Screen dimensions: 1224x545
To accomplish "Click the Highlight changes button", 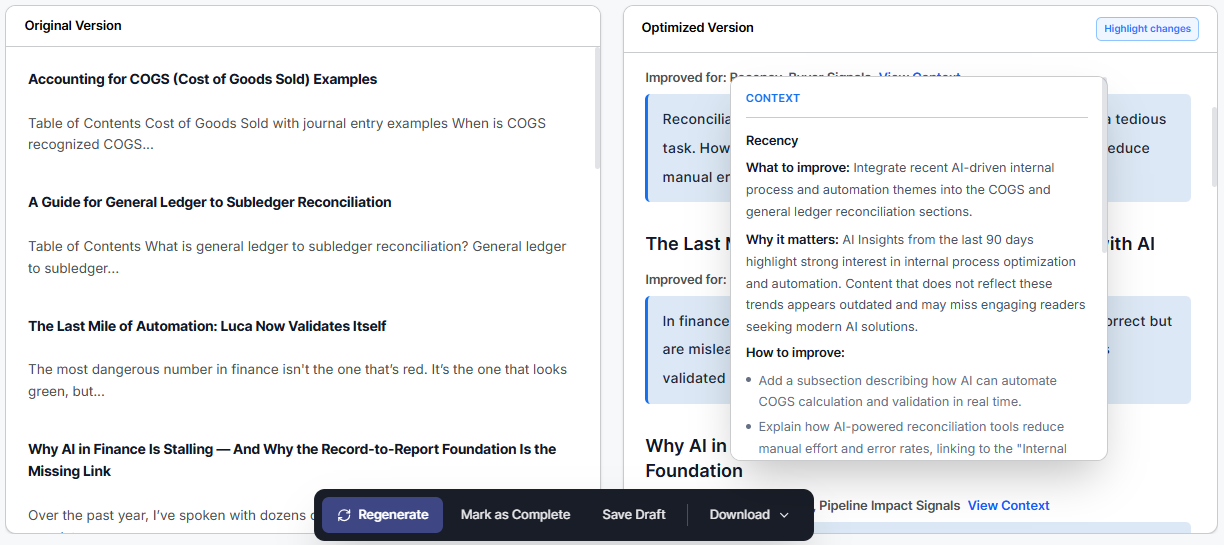I will [1147, 29].
